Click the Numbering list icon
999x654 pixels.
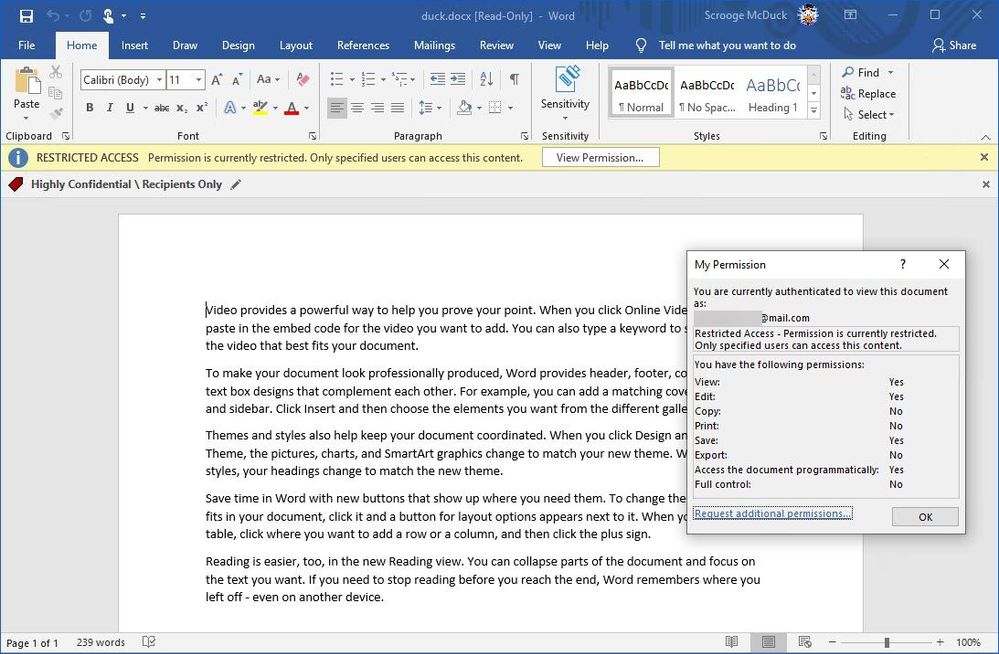click(368, 80)
